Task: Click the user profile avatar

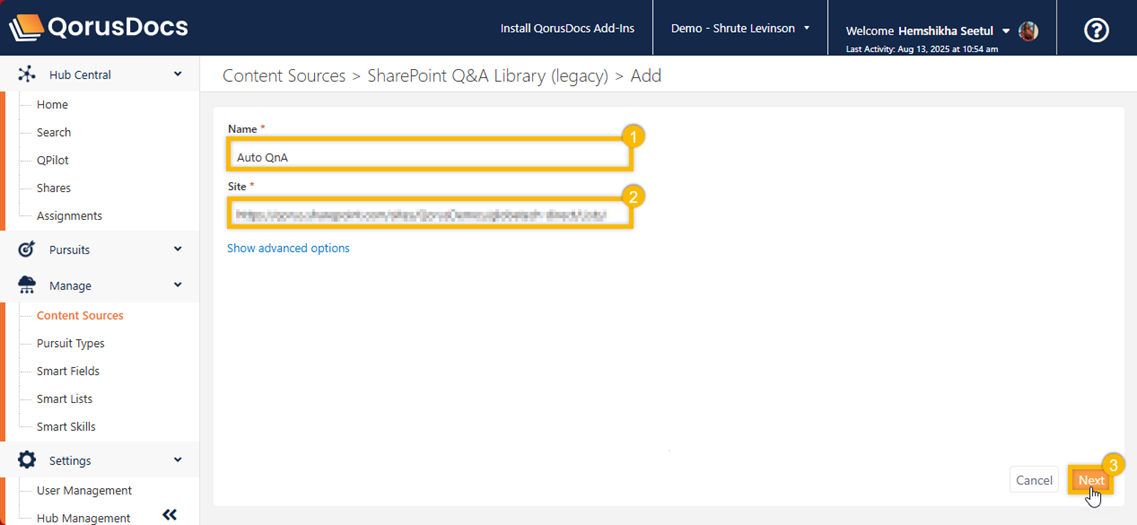Action: point(1028,31)
